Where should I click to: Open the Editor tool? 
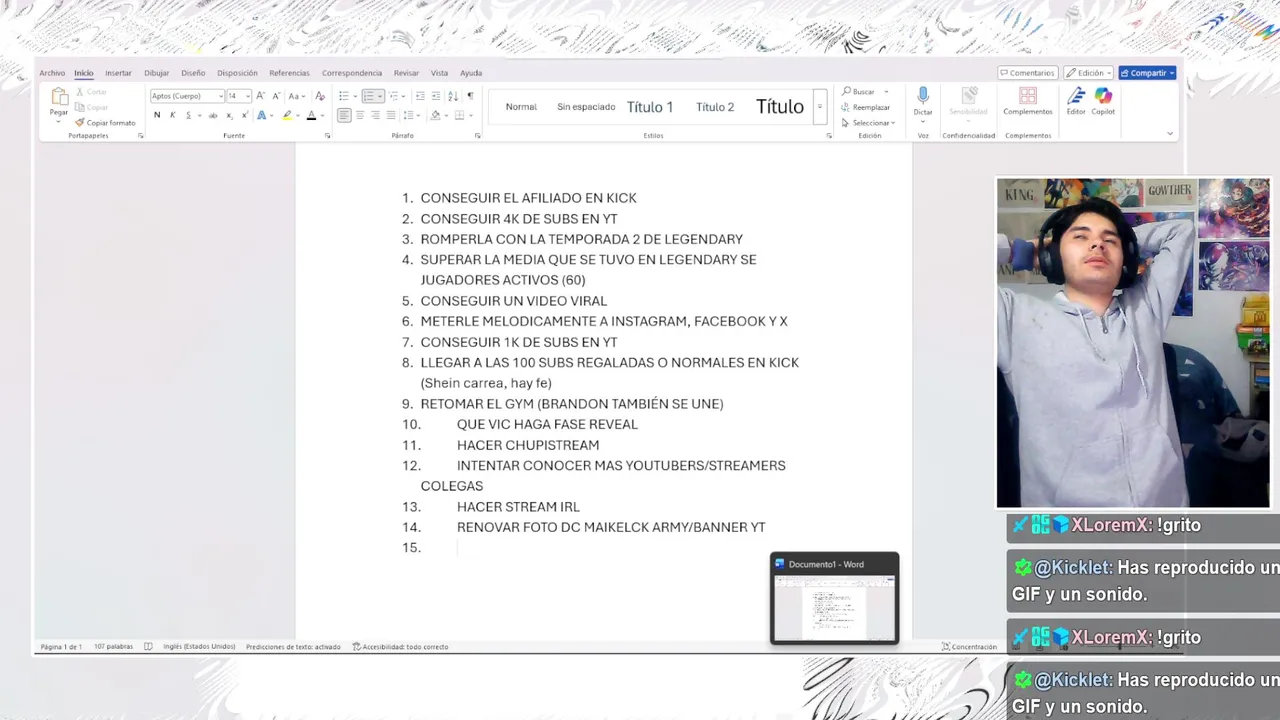(1076, 100)
